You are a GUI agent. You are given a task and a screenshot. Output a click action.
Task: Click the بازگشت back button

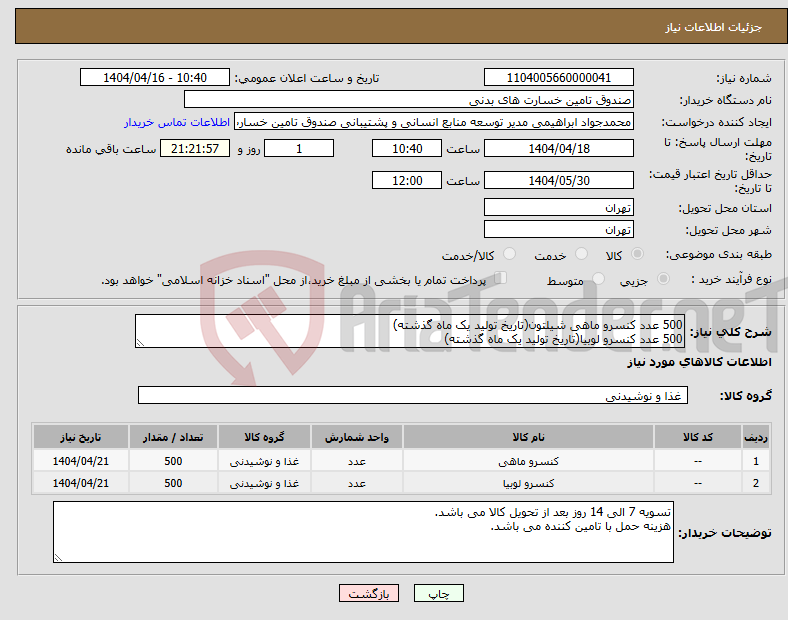click(x=369, y=593)
